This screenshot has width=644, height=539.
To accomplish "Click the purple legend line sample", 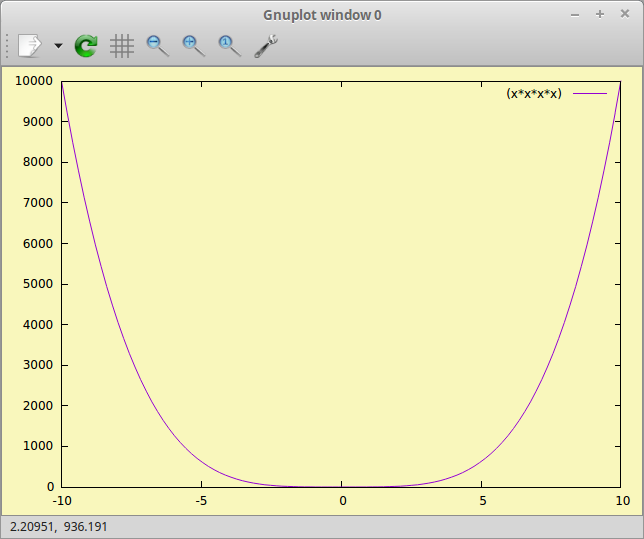I will 590,93.
